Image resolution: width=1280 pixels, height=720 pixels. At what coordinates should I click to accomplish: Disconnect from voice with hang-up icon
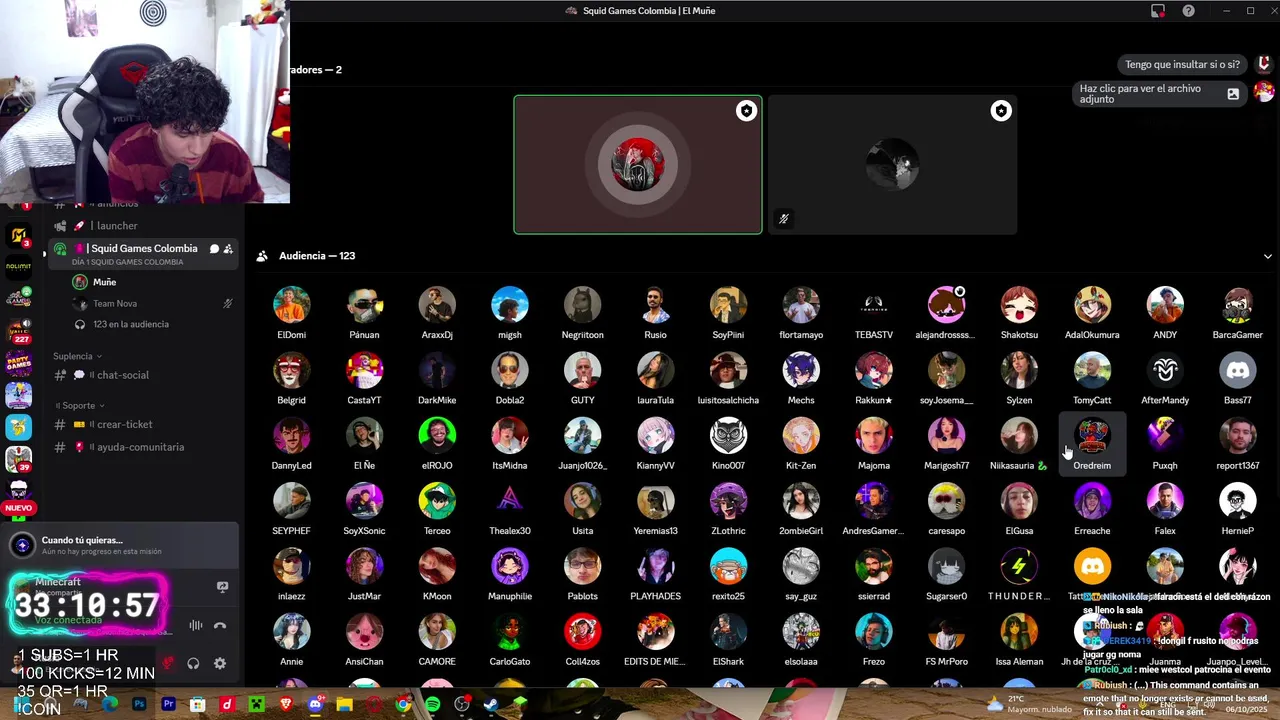(x=220, y=625)
